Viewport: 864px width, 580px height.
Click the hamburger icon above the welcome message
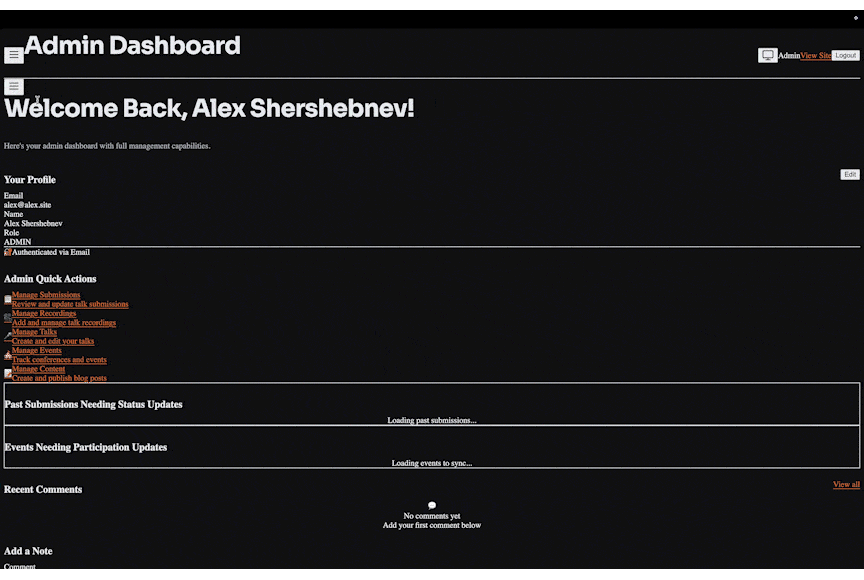pyautogui.click(x=13, y=86)
